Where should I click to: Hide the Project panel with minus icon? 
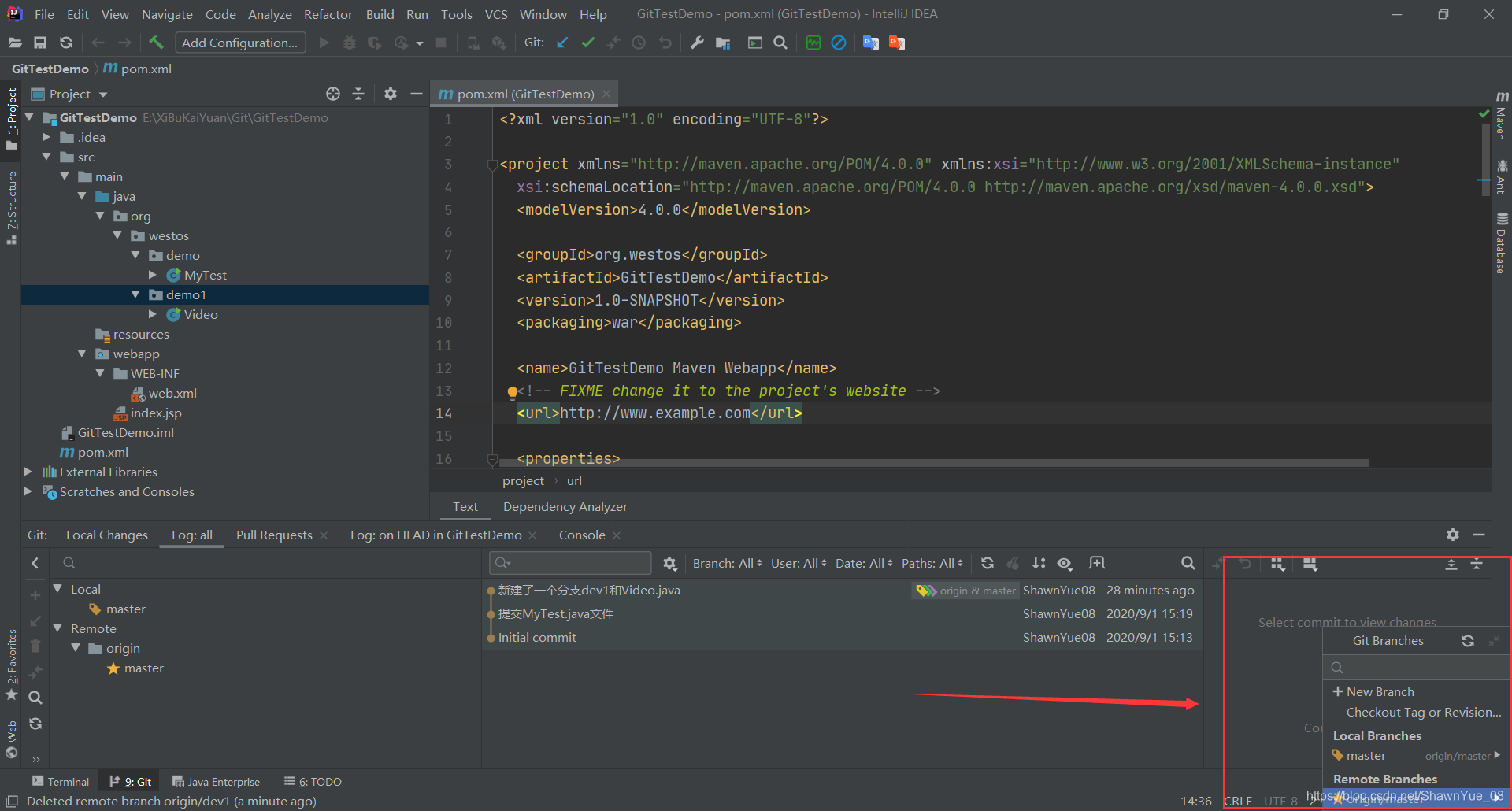(x=417, y=94)
